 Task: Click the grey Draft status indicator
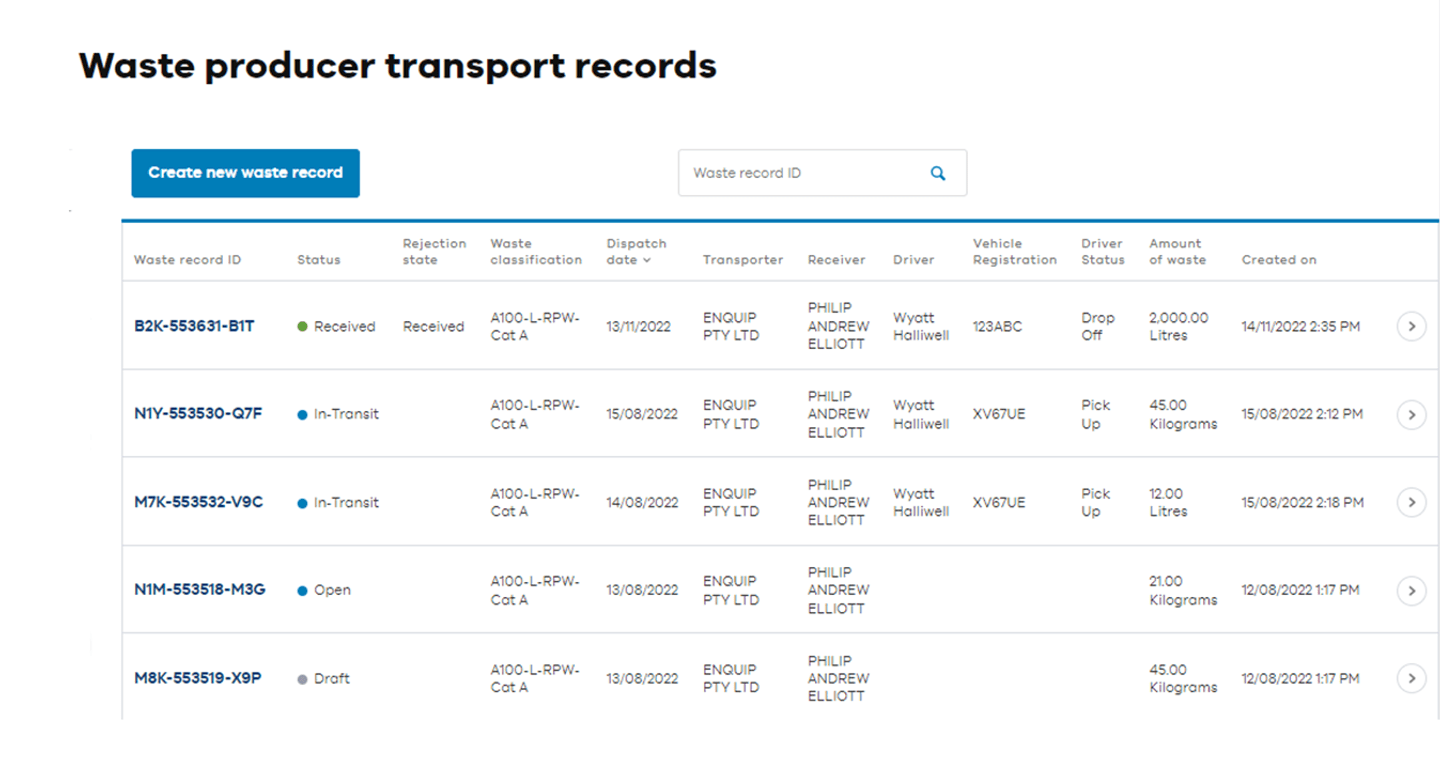tap(302, 678)
